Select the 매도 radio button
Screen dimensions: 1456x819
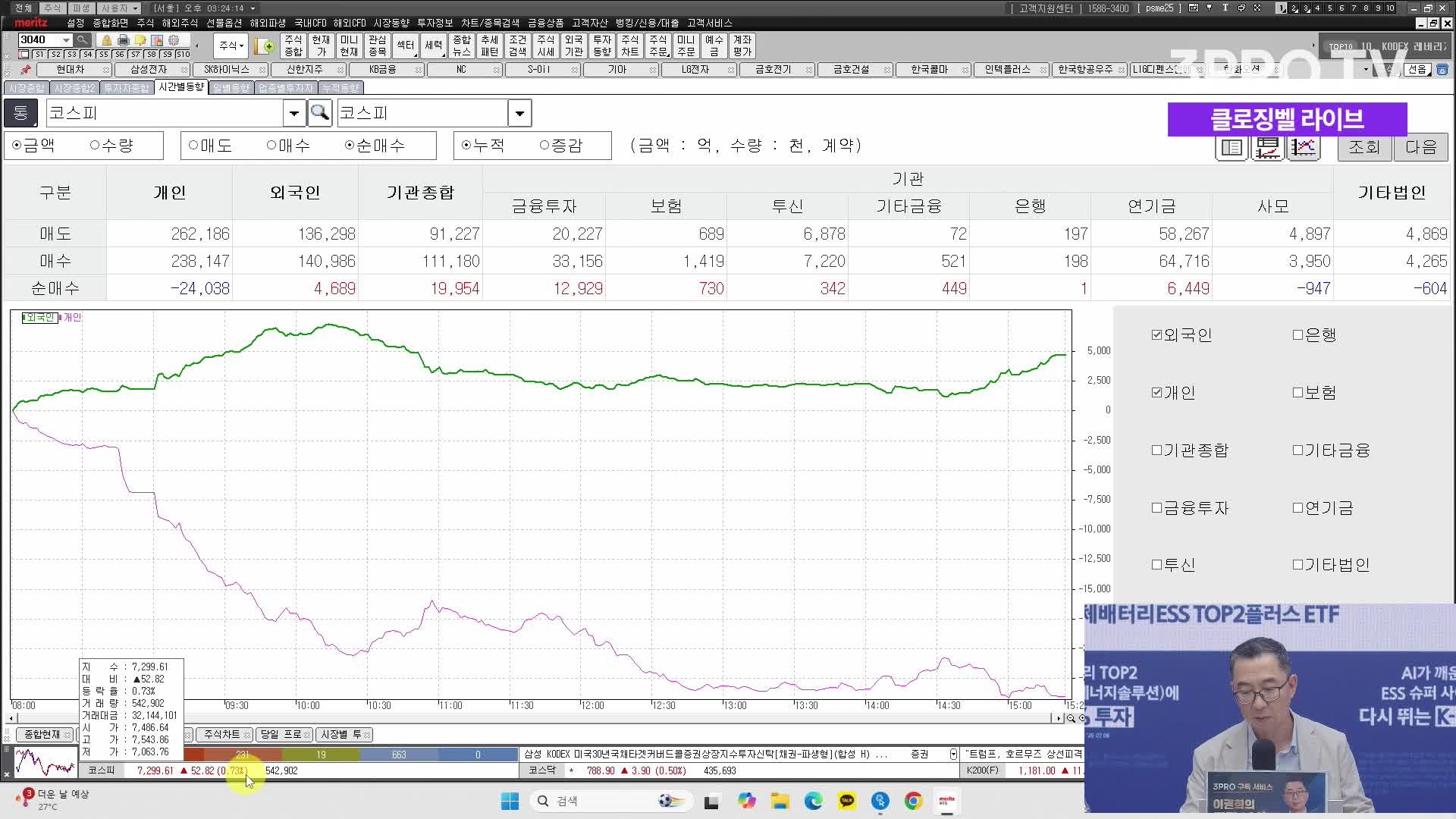193,145
